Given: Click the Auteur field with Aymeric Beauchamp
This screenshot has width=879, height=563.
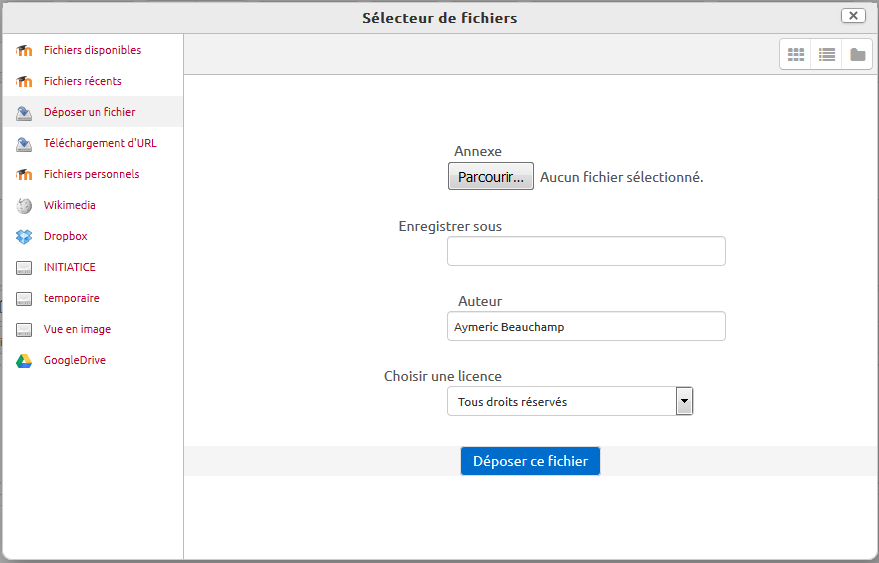Looking at the screenshot, I should (x=586, y=327).
